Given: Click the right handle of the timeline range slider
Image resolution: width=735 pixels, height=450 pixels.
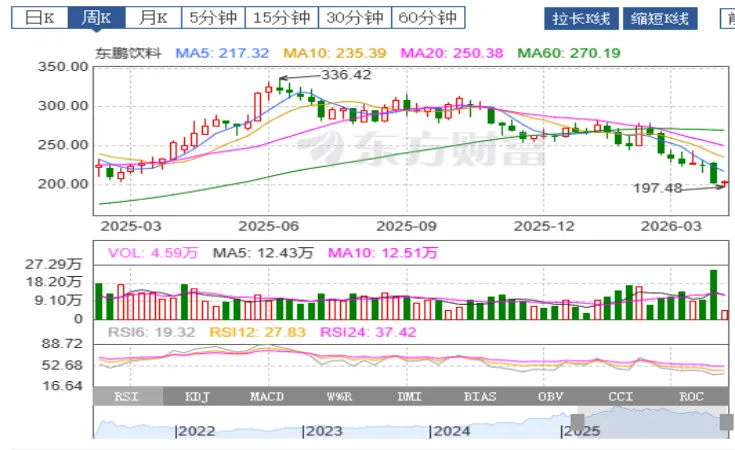Looking at the screenshot, I should pos(727,421).
